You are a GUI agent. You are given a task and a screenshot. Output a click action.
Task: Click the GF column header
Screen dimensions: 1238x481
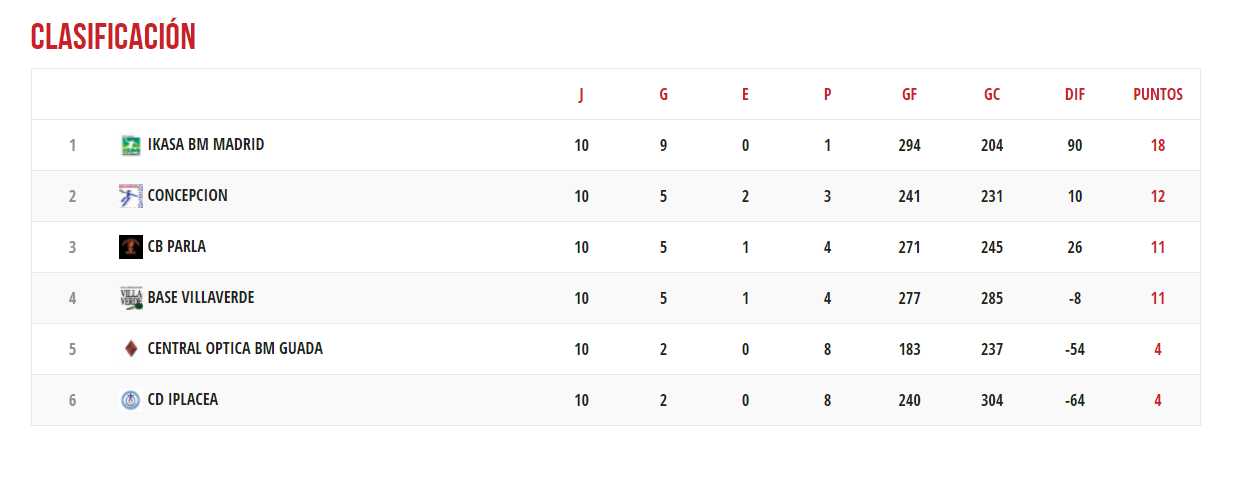(909, 95)
